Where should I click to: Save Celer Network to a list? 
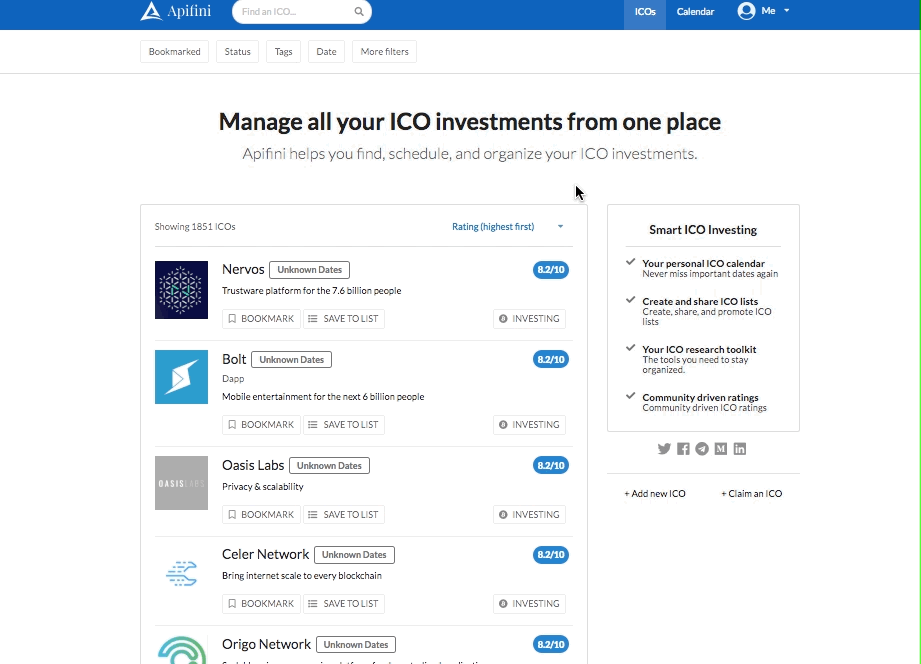pyautogui.click(x=344, y=603)
